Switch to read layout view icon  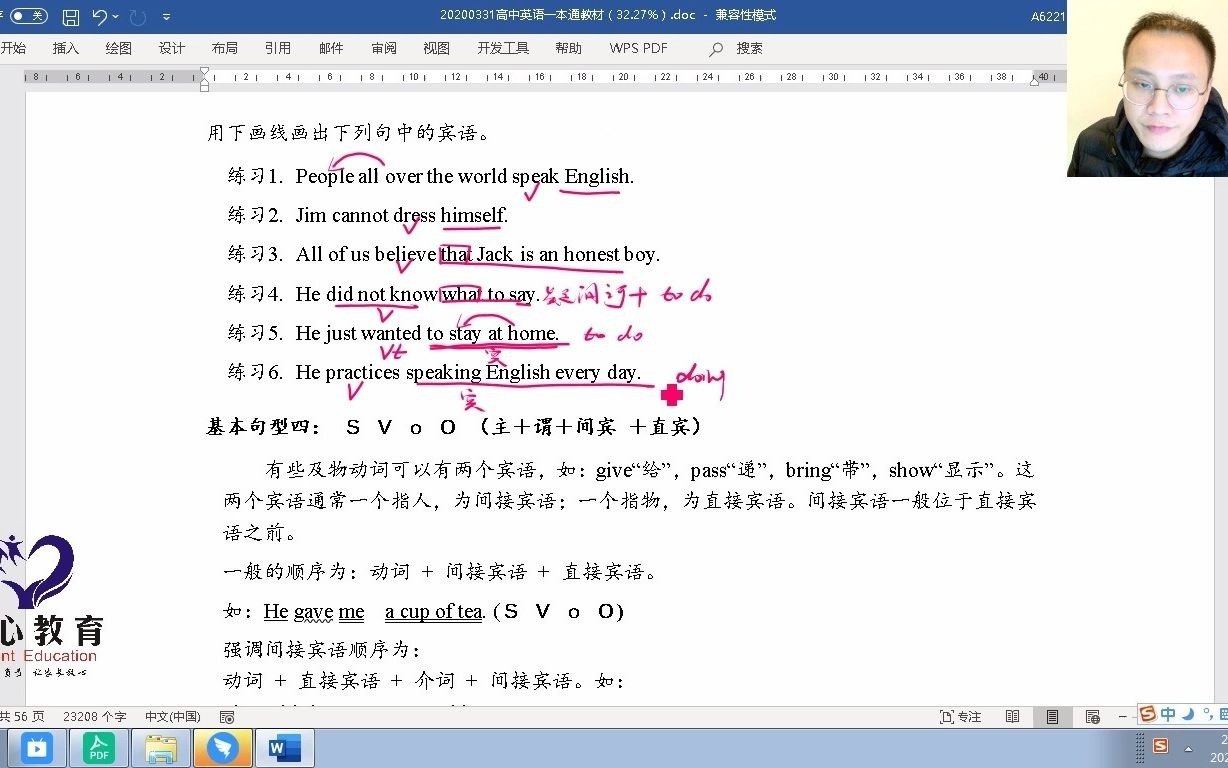click(1012, 716)
